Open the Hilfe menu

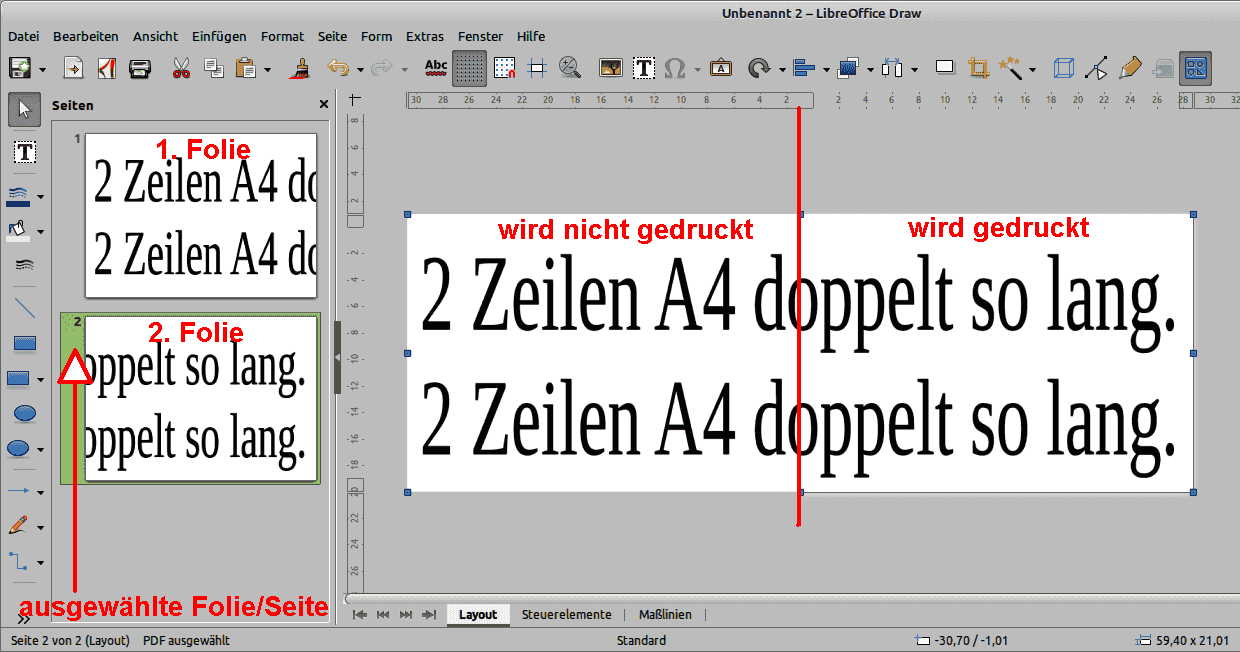pyautogui.click(x=531, y=36)
